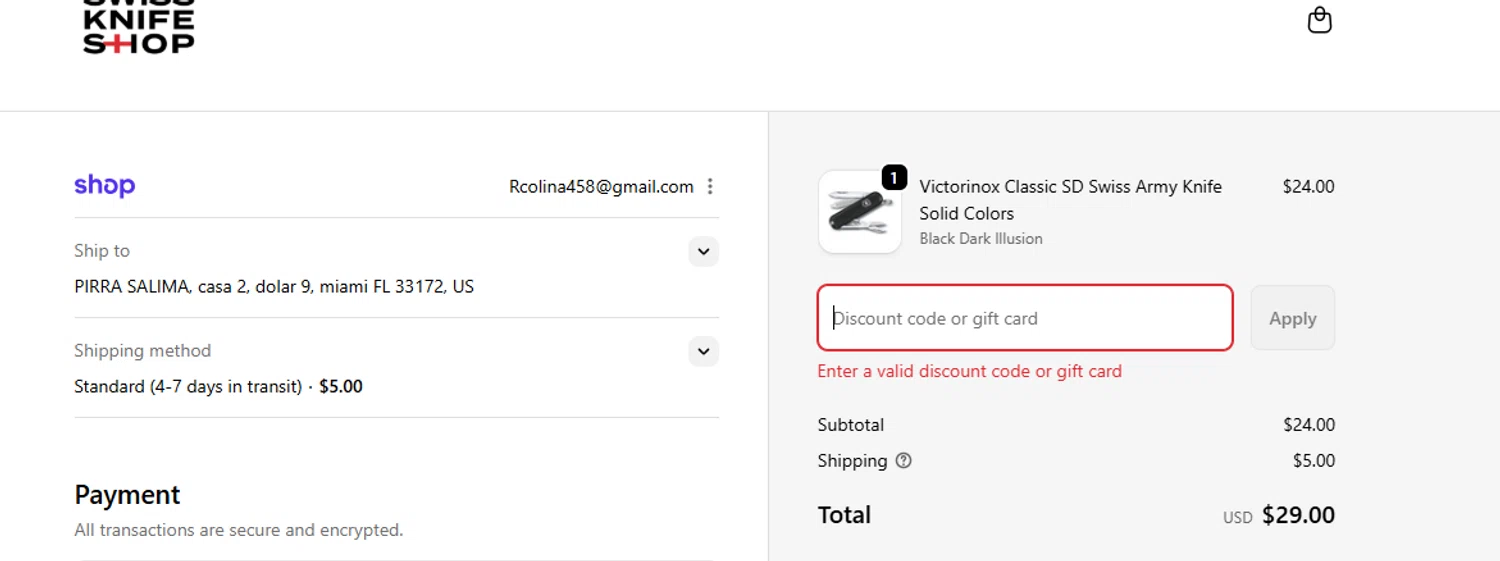1500x561 pixels.
Task: Click the Payment section heading
Action: point(127,495)
